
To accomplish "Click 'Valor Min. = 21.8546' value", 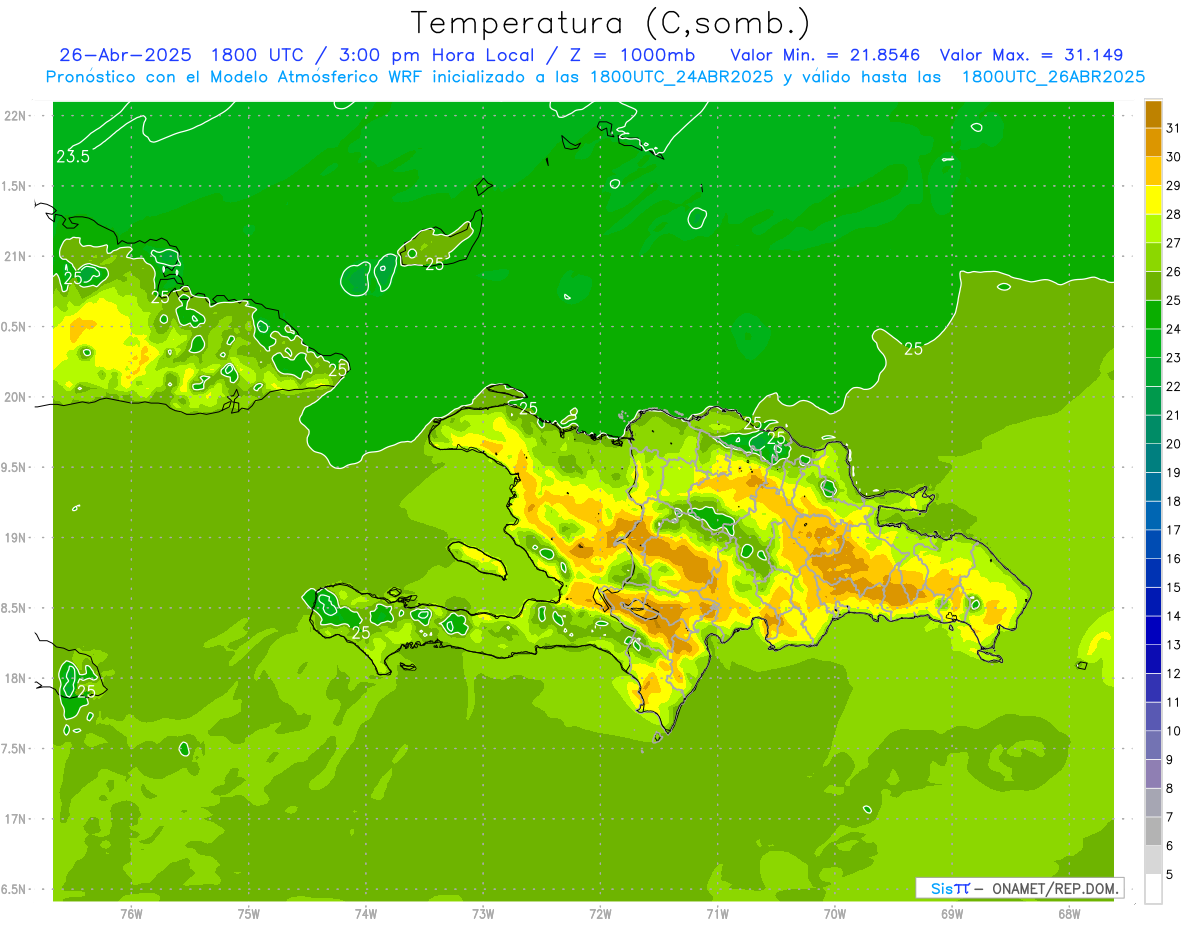I will [825, 55].
